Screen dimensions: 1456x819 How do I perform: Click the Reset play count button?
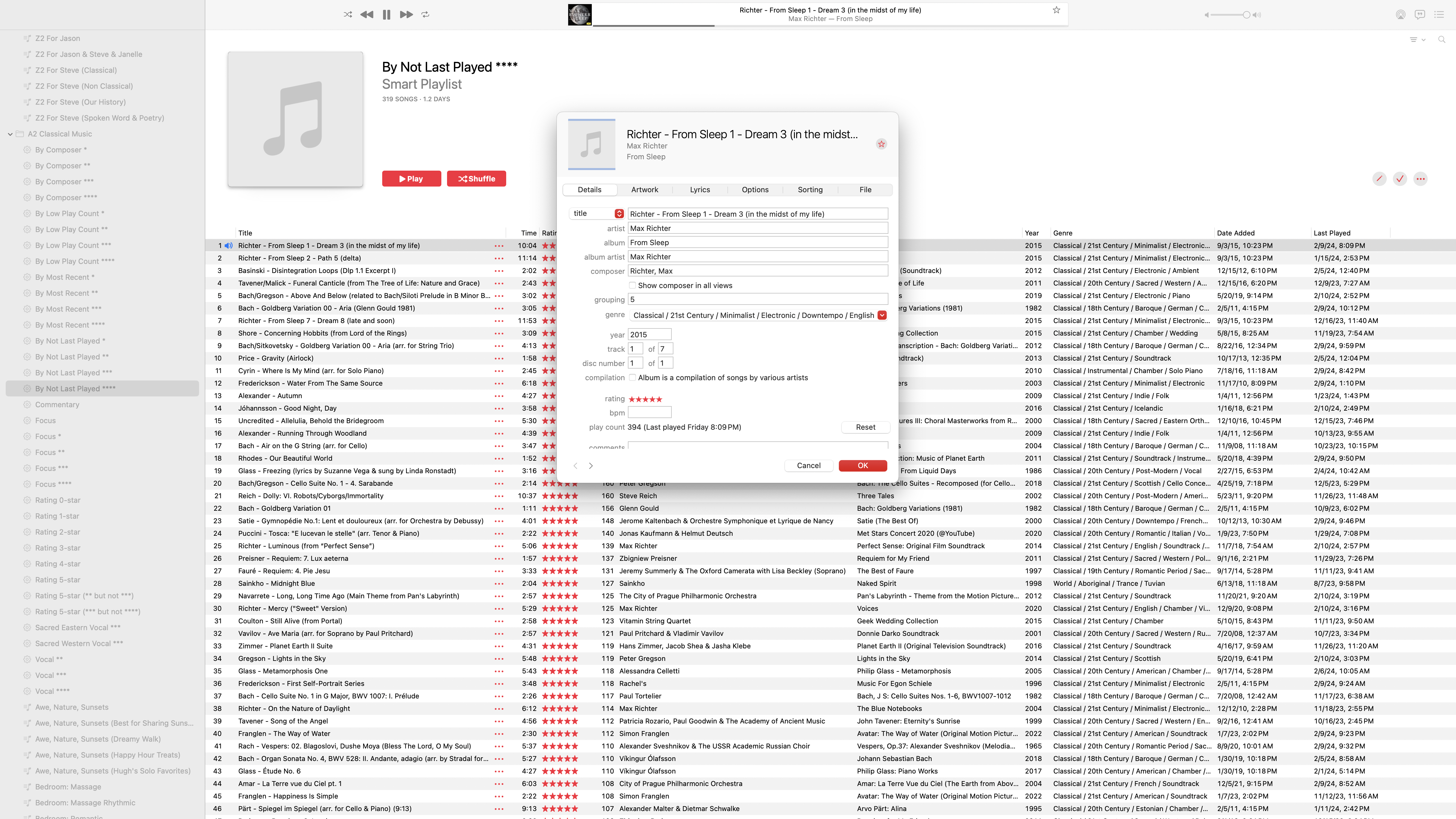click(865, 427)
